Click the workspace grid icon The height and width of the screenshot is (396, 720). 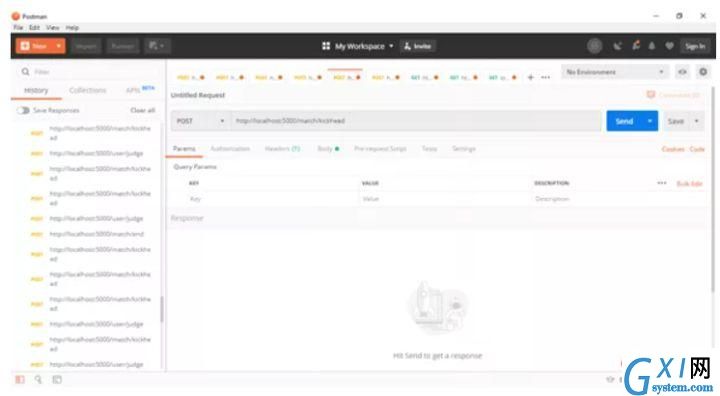pyautogui.click(x=326, y=46)
